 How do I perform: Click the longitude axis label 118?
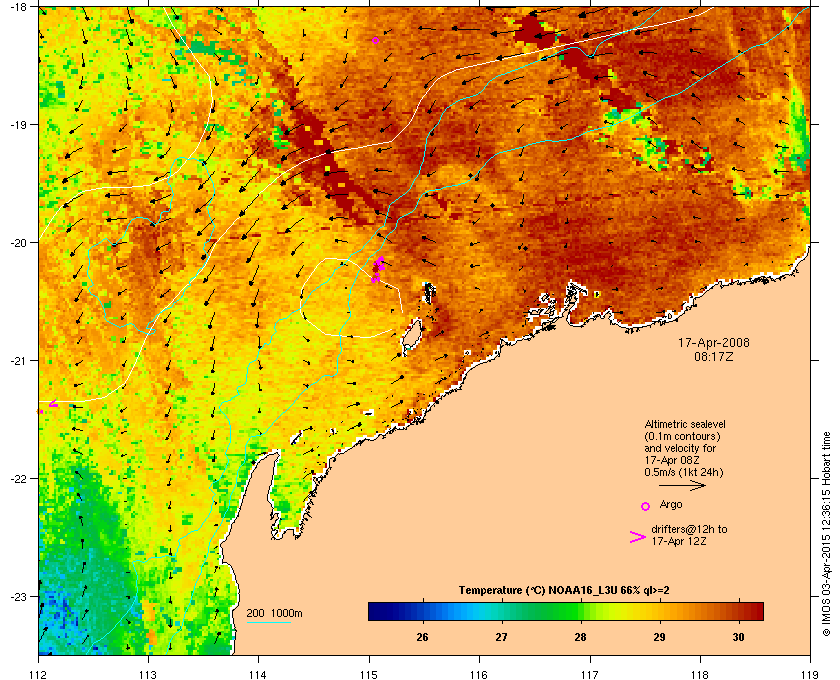click(x=700, y=675)
